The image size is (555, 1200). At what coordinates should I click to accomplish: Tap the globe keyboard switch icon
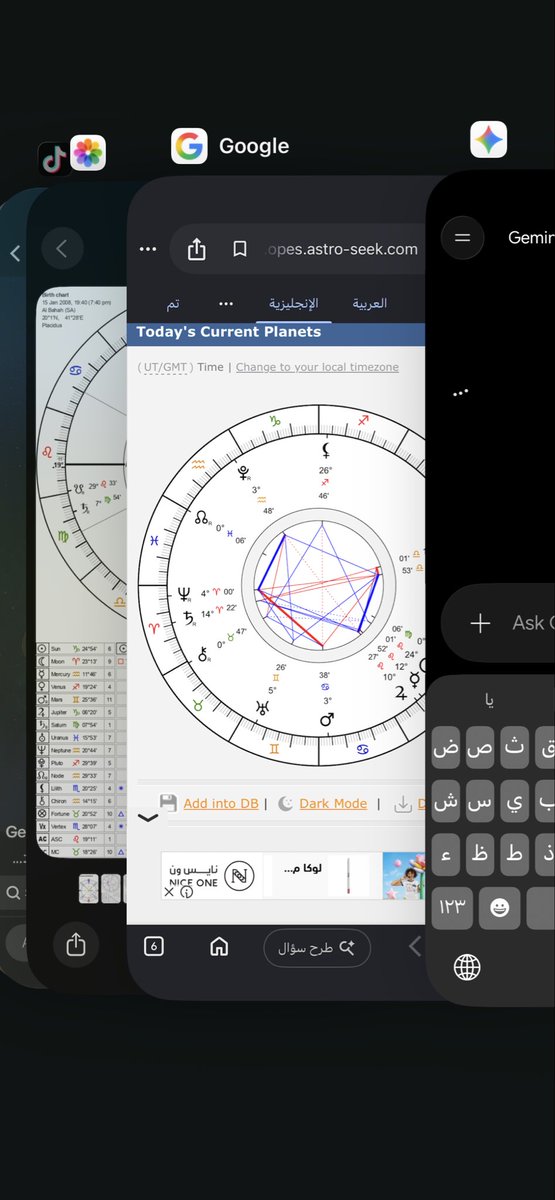click(467, 967)
